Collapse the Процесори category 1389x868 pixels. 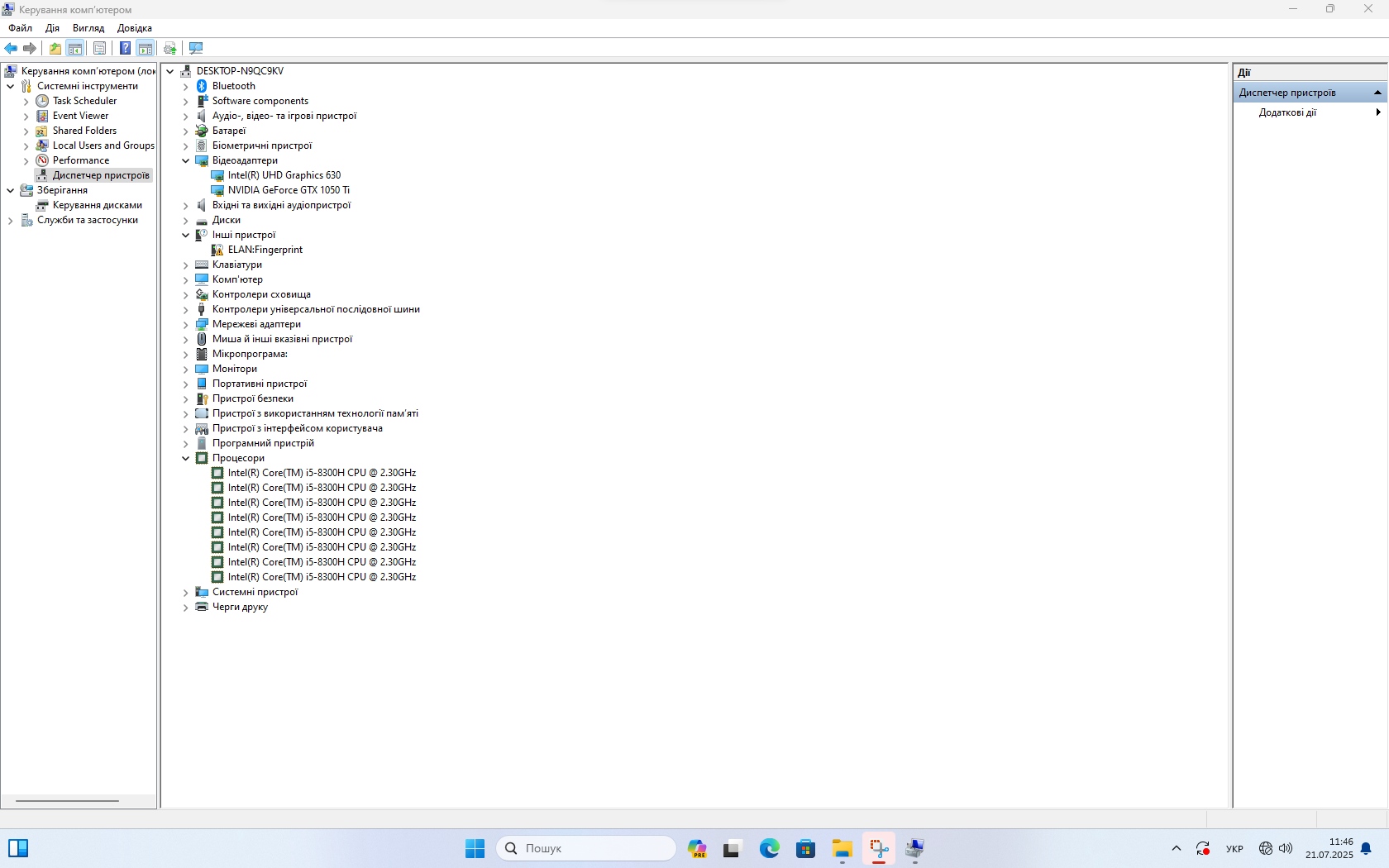coord(186,458)
